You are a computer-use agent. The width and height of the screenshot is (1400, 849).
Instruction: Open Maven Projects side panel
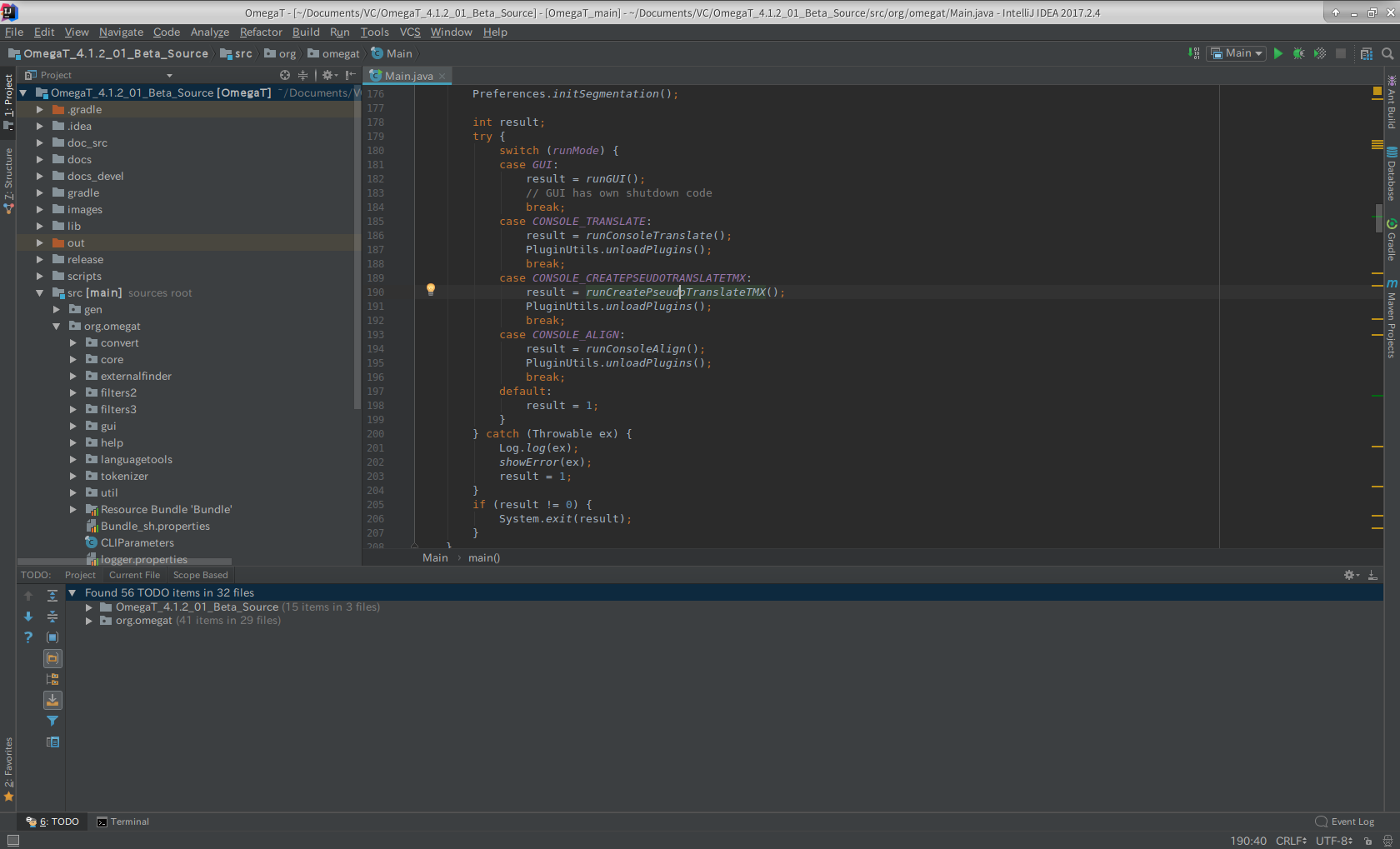[1392, 318]
